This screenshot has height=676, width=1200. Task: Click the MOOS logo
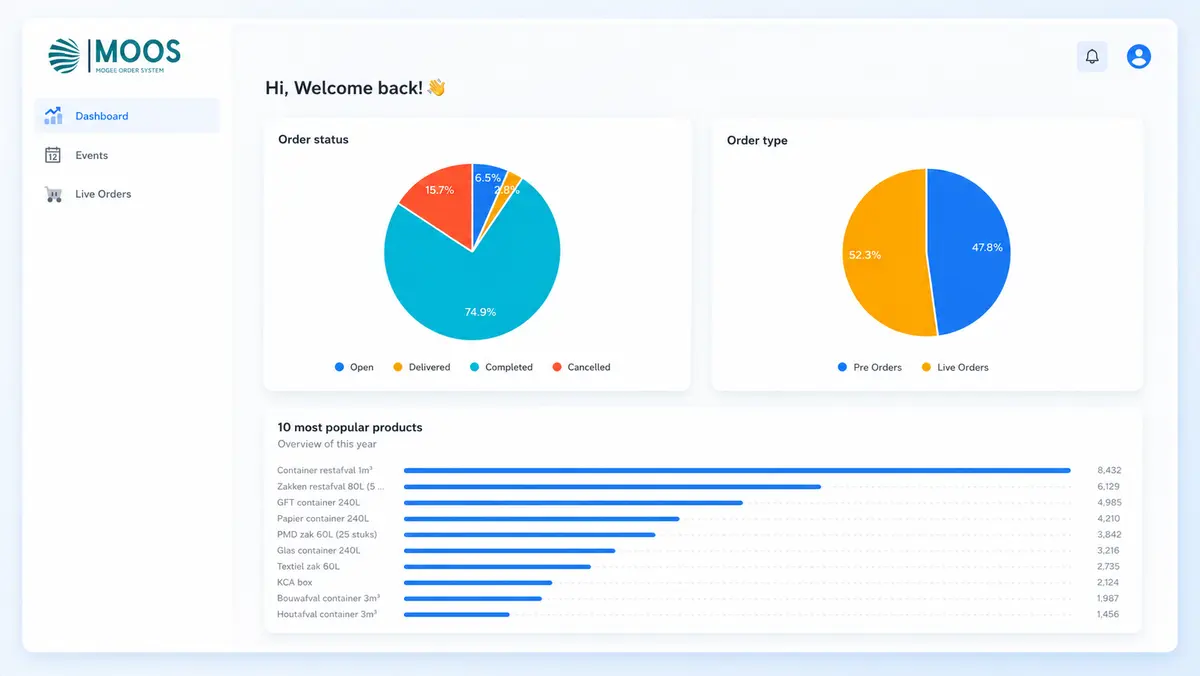click(x=115, y=55)
